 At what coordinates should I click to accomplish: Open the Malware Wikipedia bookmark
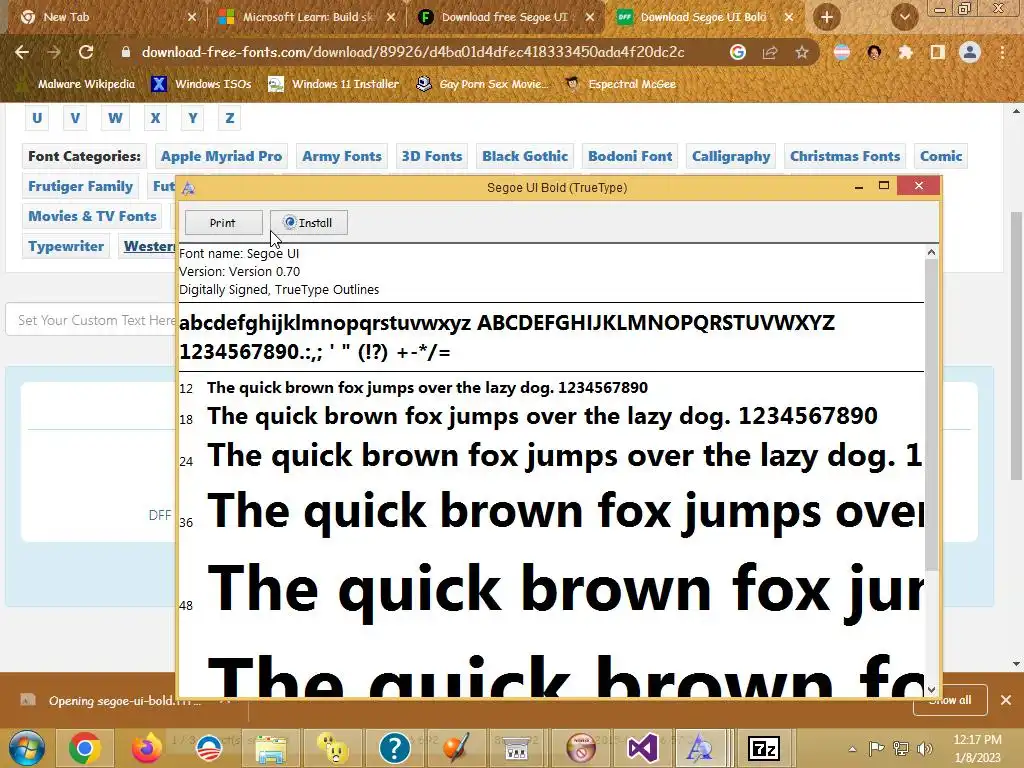[x=77, y=84]
